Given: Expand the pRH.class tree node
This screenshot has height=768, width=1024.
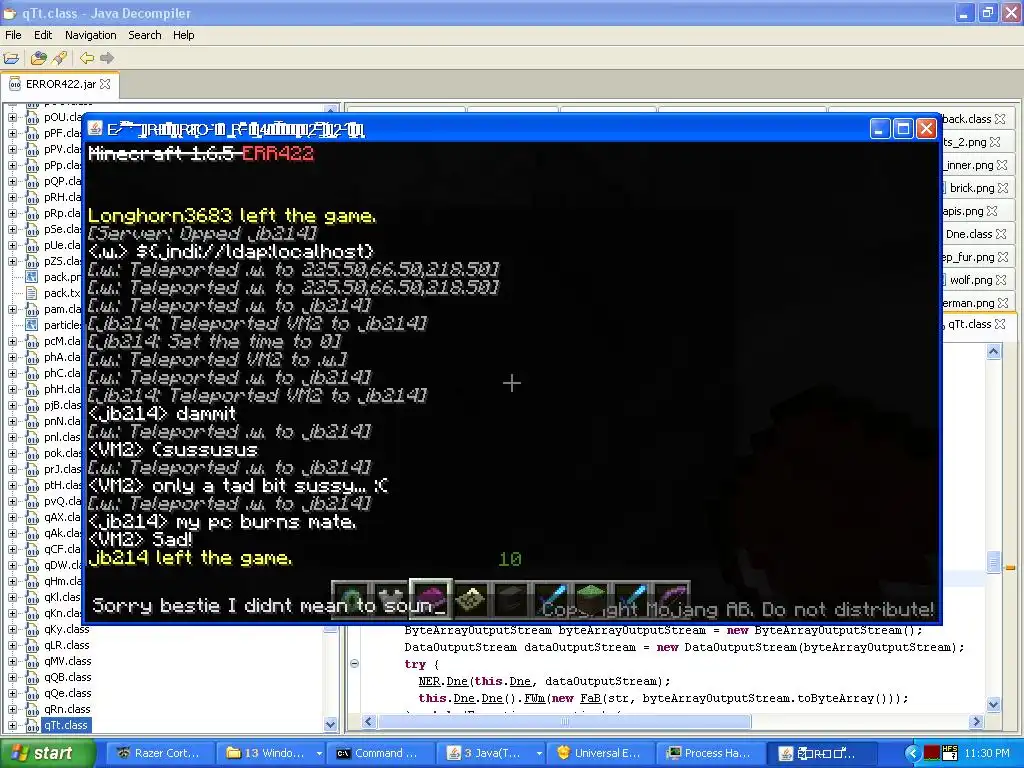Looking at the screenshot, I should point(12,197).
